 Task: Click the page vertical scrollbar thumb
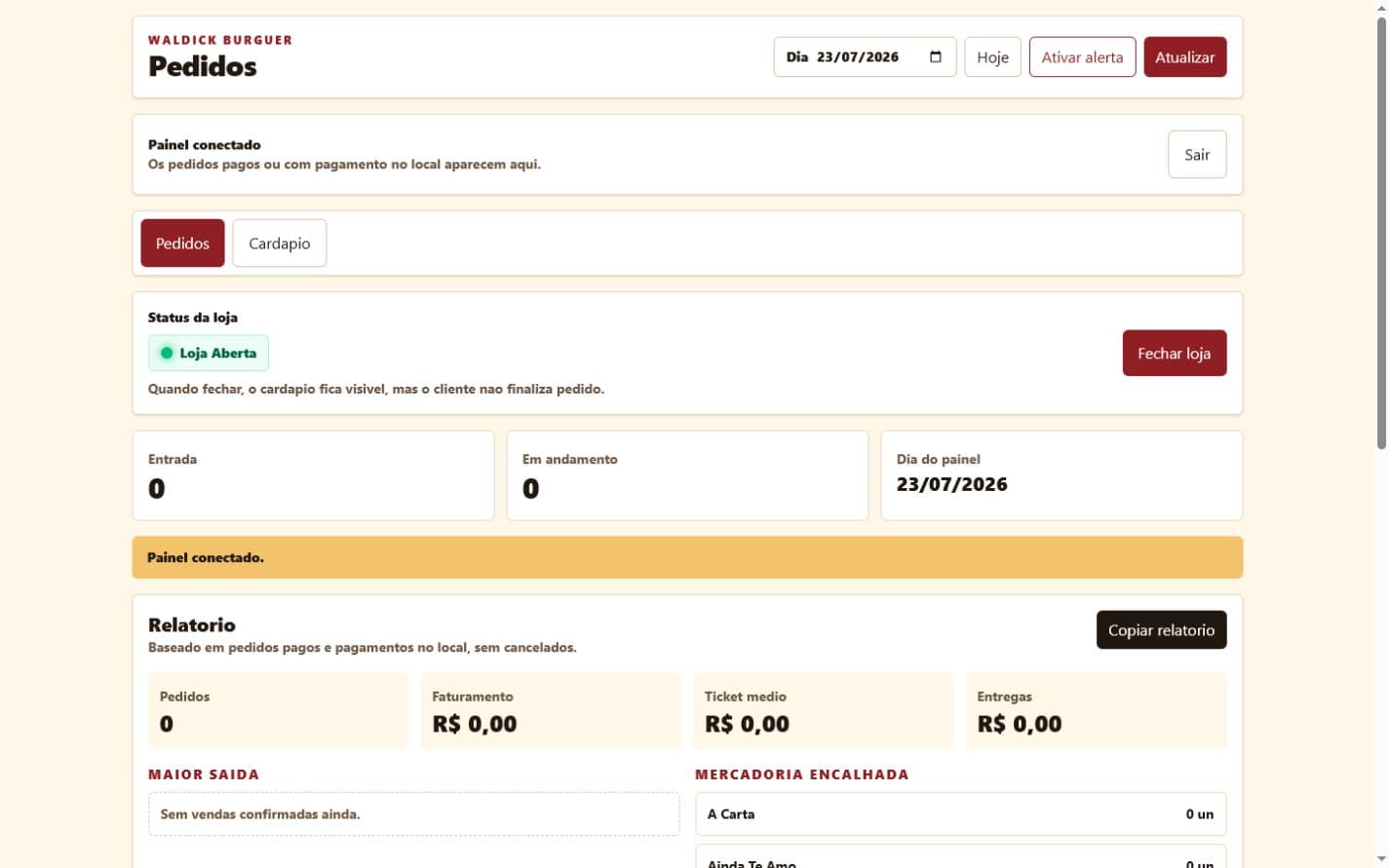click(x=1381, y=232)
